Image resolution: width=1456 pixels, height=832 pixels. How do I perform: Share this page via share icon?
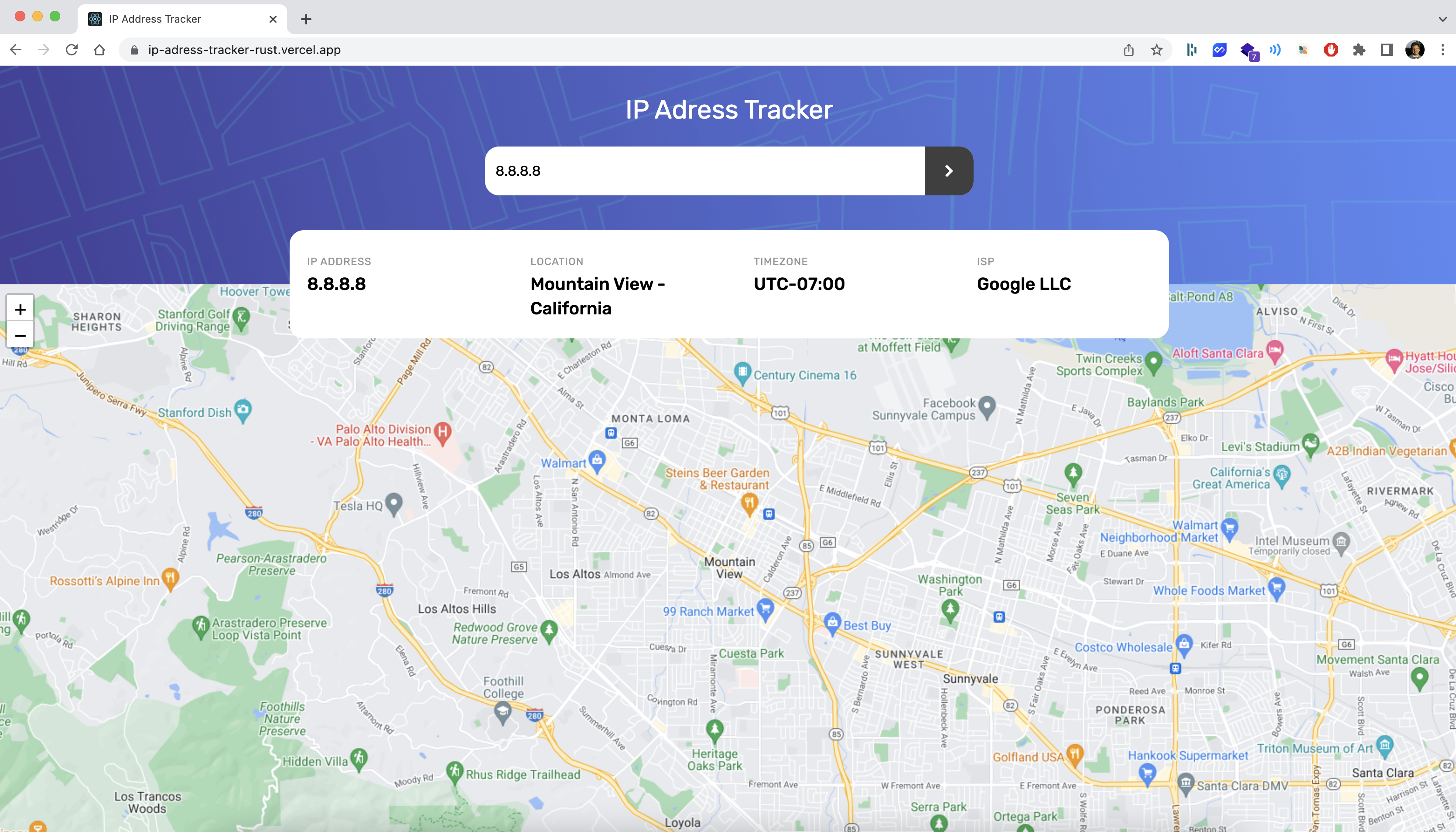(1128, 50)
